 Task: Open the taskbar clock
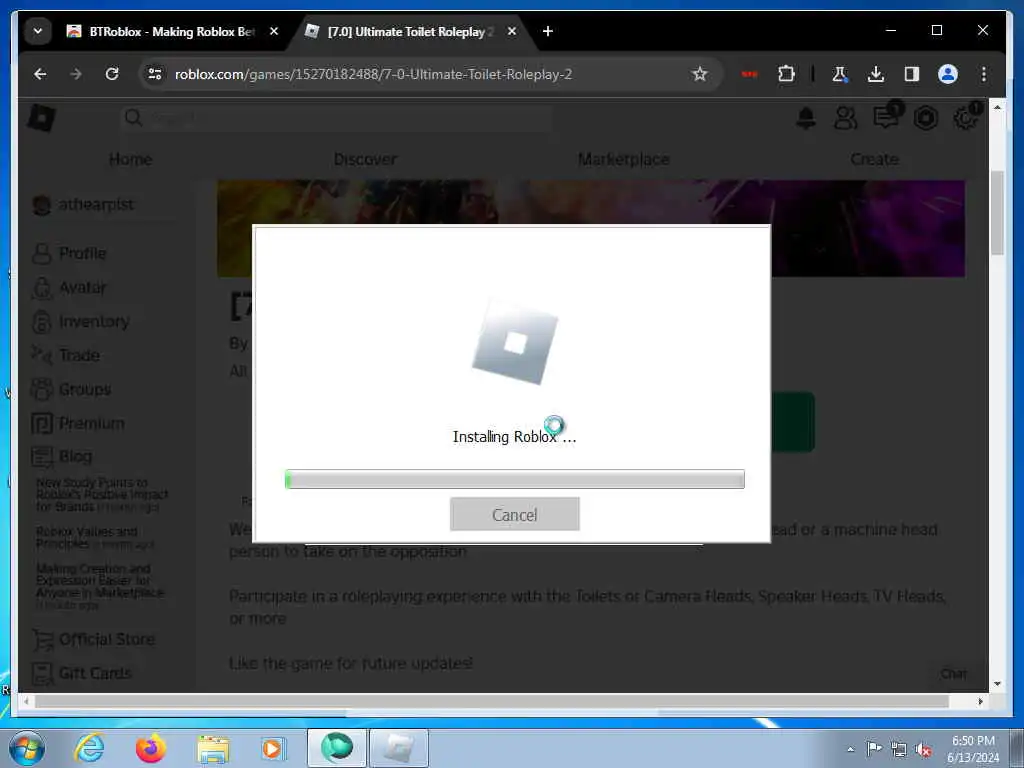coord(973,749)
